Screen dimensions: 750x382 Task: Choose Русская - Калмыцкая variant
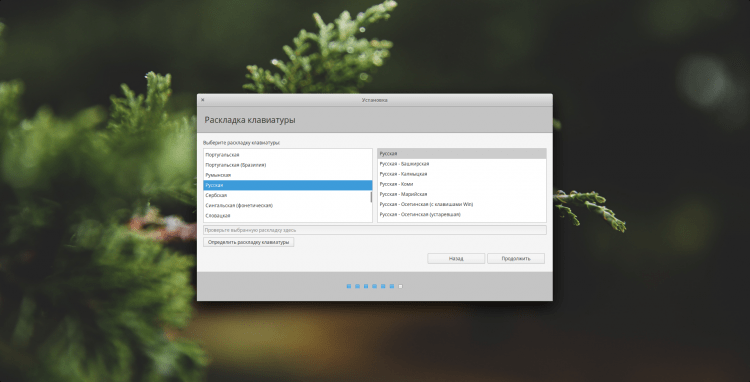(x=462, y=174)
